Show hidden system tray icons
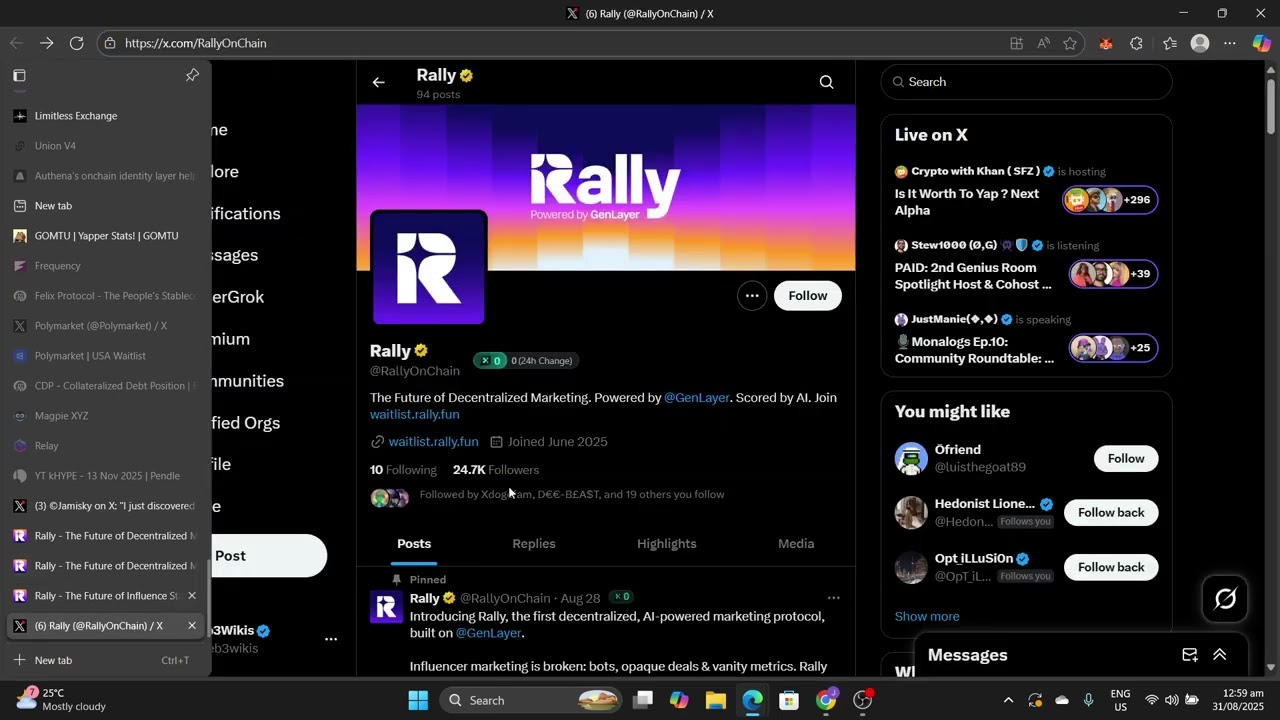 tap(1008, 700)
